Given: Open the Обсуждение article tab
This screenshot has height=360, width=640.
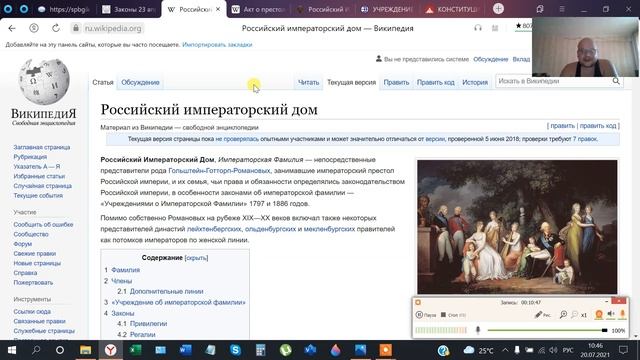Looking at the screenshot, I should point(140,82).
